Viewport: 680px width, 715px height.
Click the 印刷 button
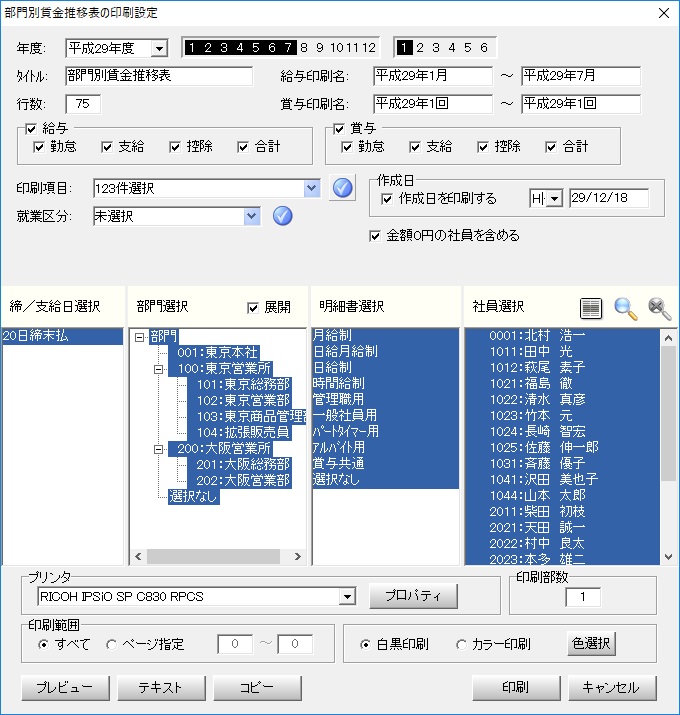point(516,688)
